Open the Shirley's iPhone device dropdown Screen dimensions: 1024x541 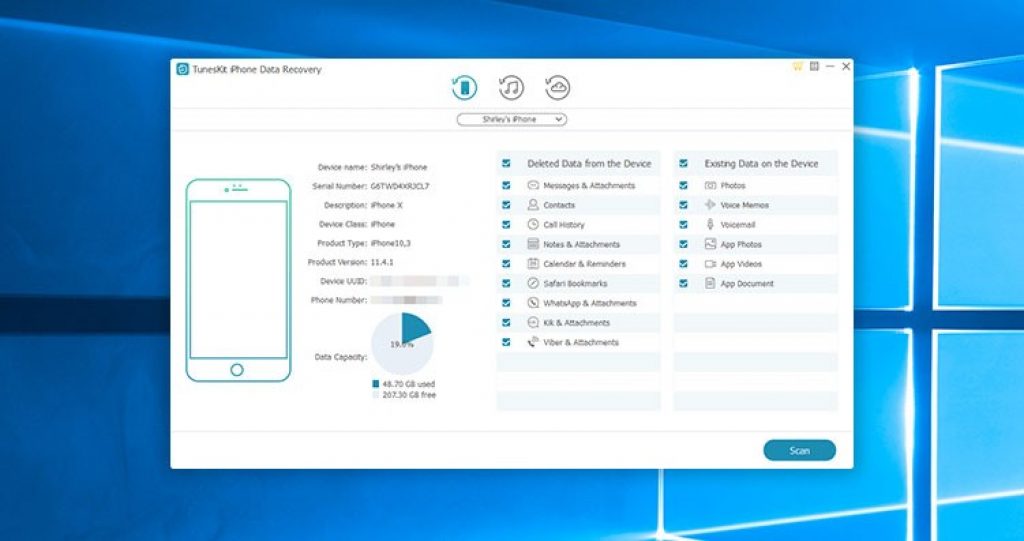coord(511,120)
